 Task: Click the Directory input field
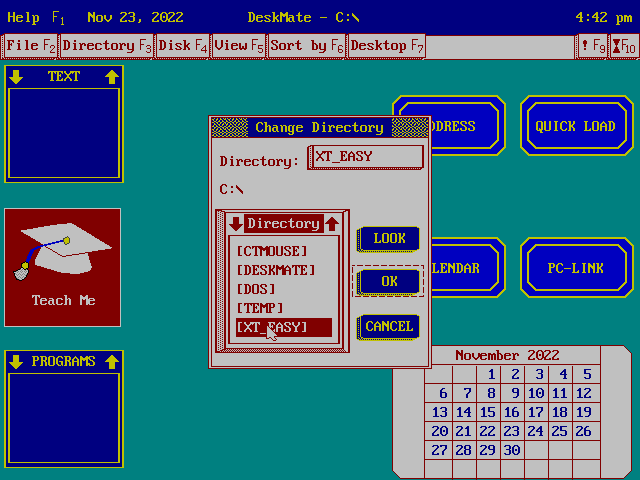(366, 157)
